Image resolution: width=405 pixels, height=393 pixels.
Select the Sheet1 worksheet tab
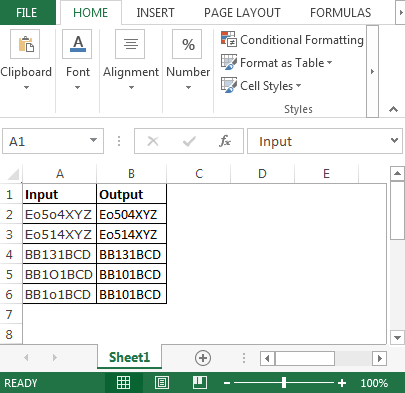129,357
